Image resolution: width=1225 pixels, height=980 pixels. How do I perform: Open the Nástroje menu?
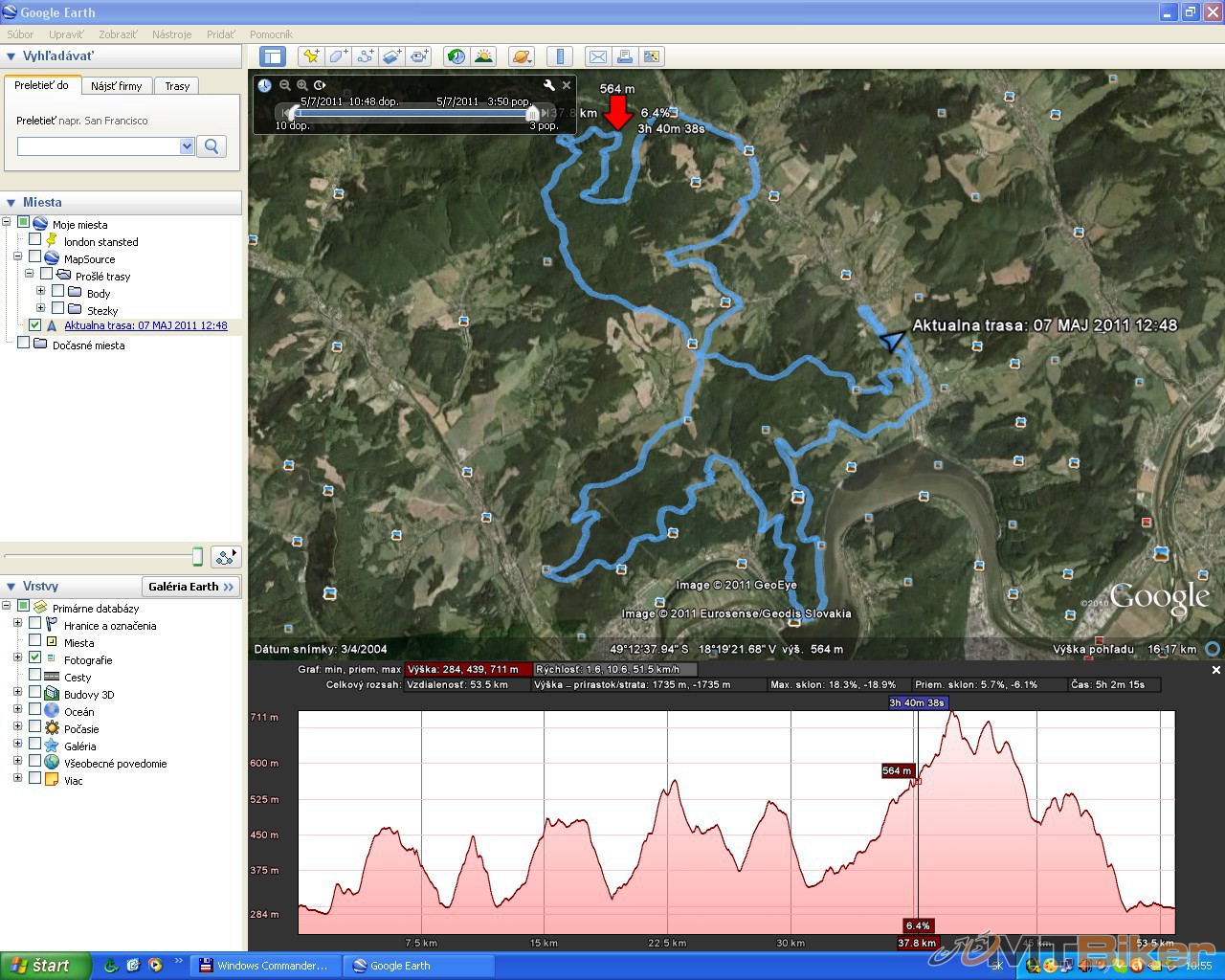point(171,34)
